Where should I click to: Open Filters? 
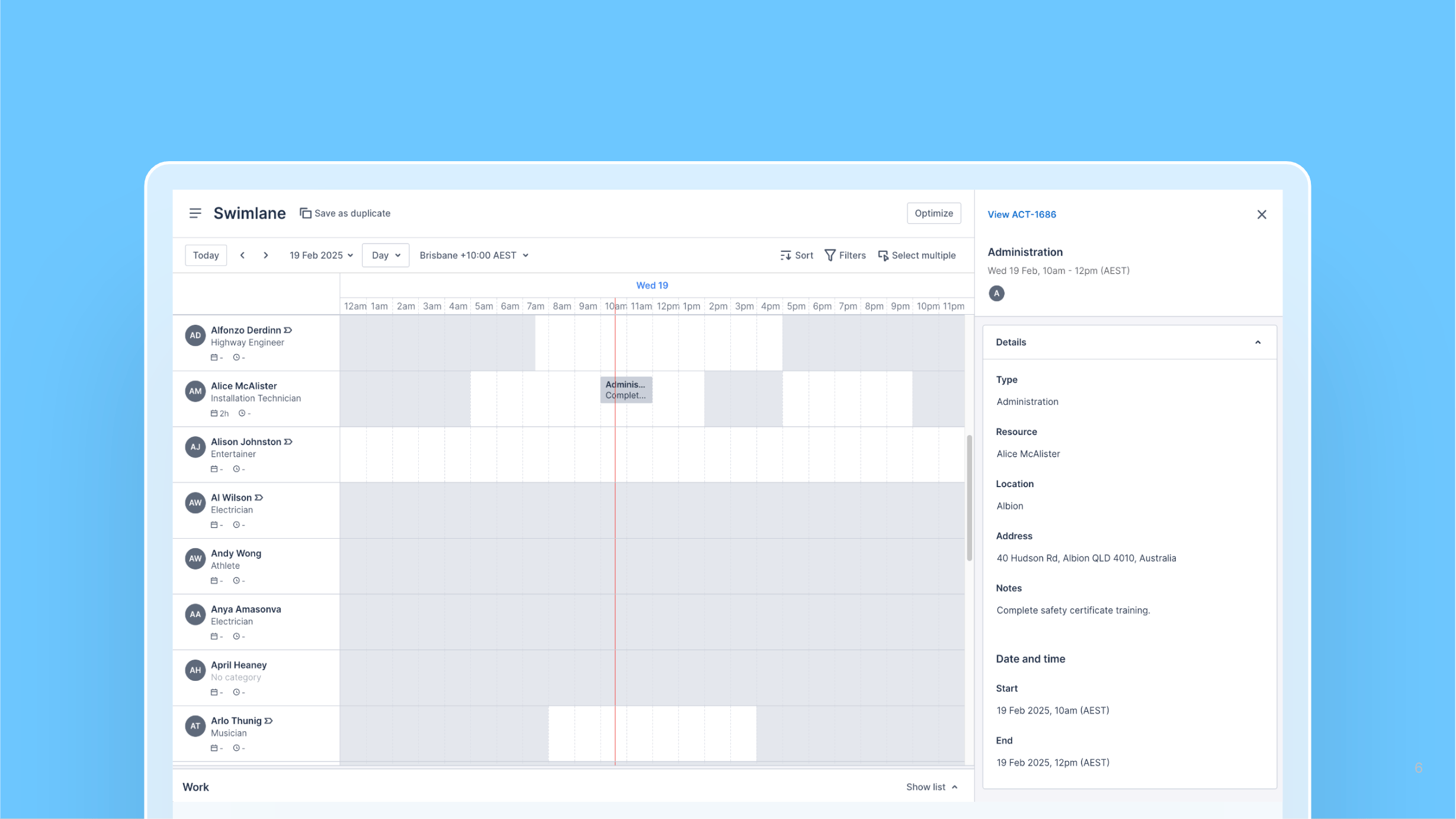845,255
